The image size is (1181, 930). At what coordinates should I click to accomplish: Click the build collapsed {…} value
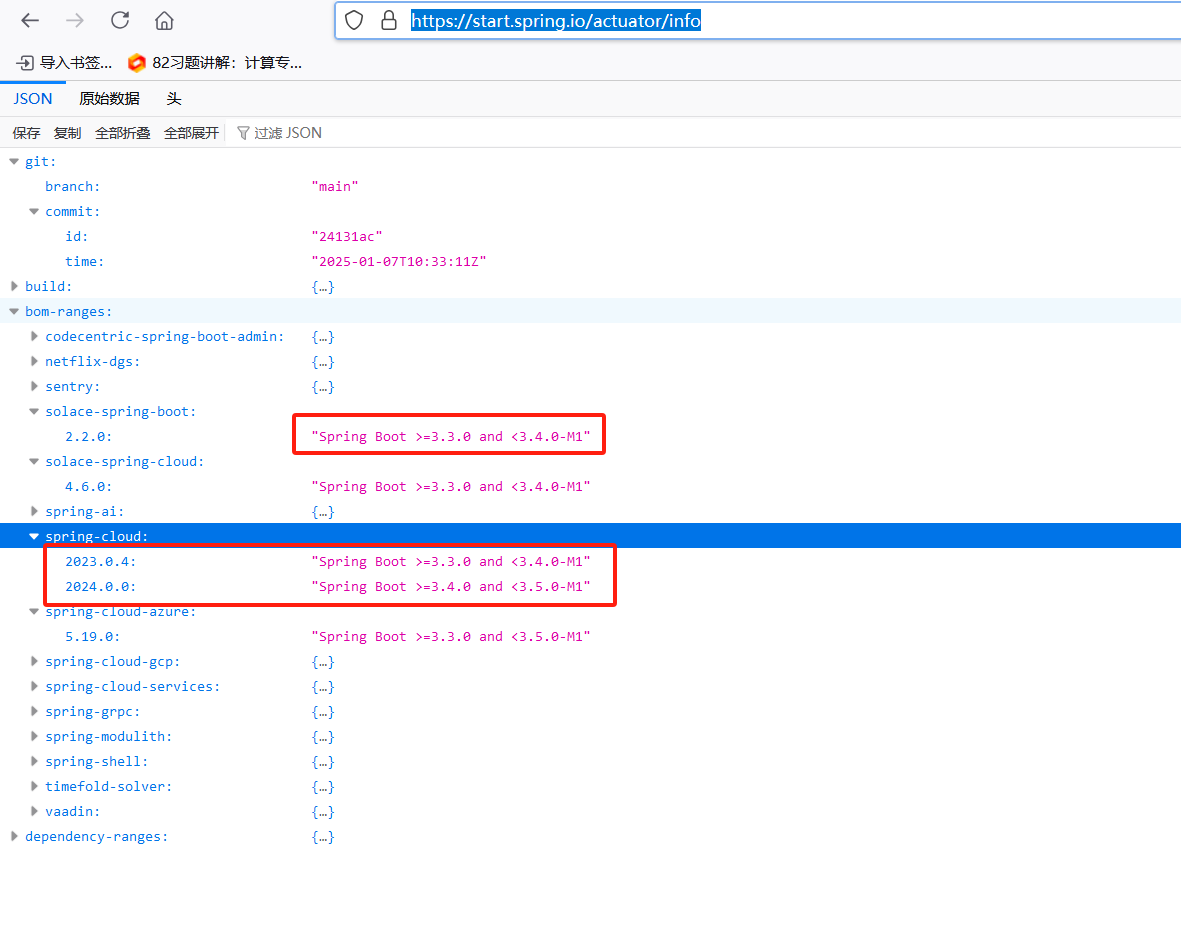[323, 286]
